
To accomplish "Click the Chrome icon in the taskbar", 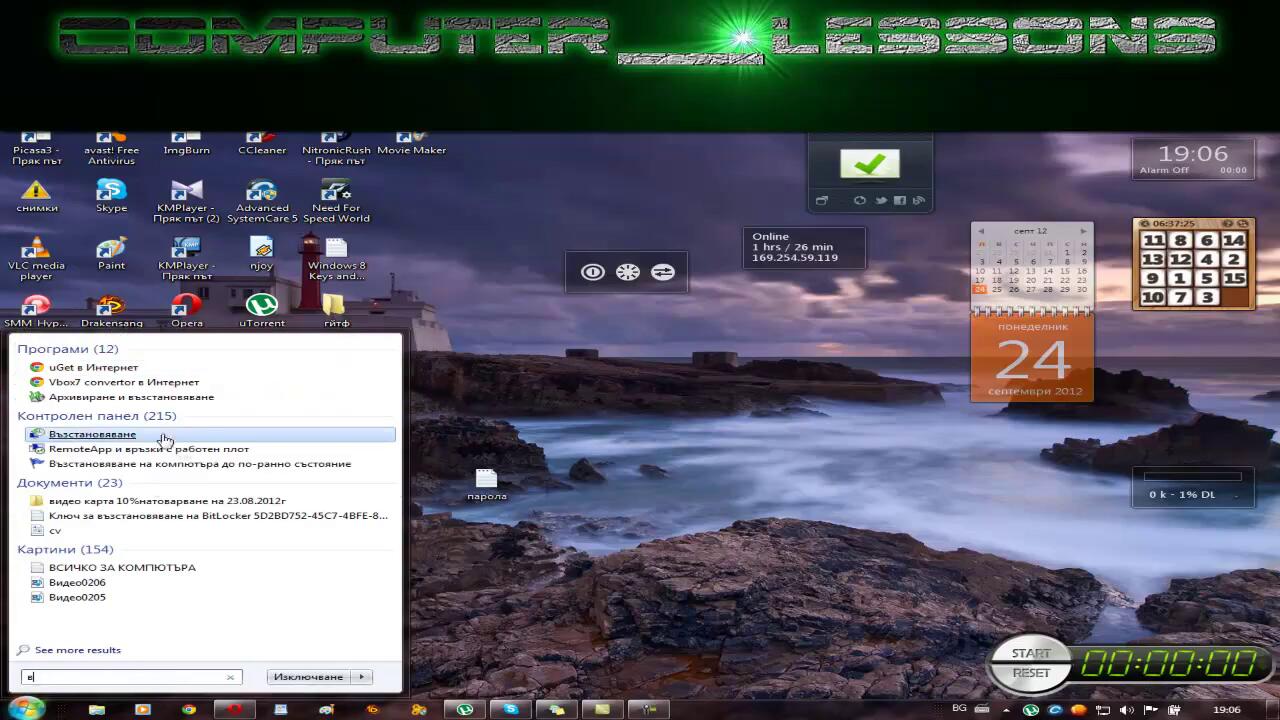I will (189, 709).
